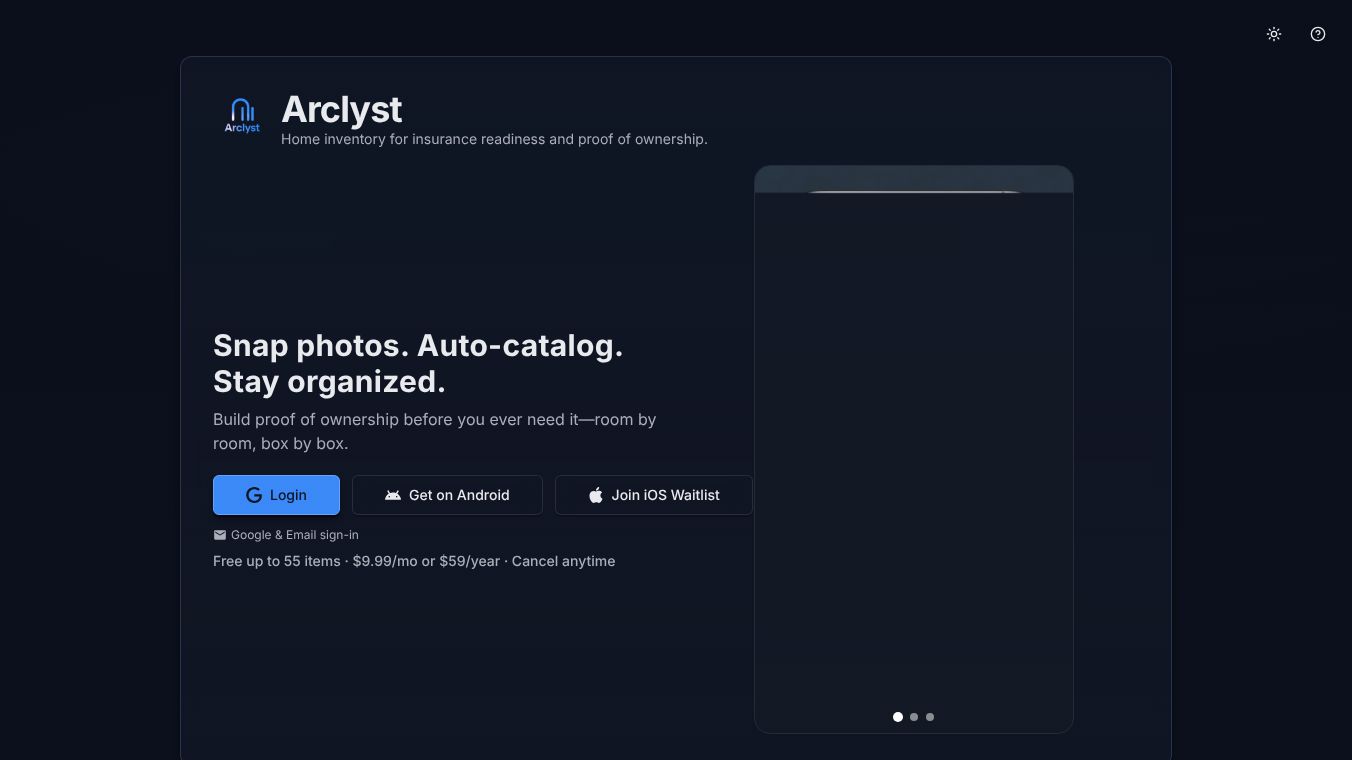Image resolution: width=1352 pixels, height=760 pixels.
Task: Click the envelope icon next to sign-in text
Action: pyautogui.click(x=220, y=535)
